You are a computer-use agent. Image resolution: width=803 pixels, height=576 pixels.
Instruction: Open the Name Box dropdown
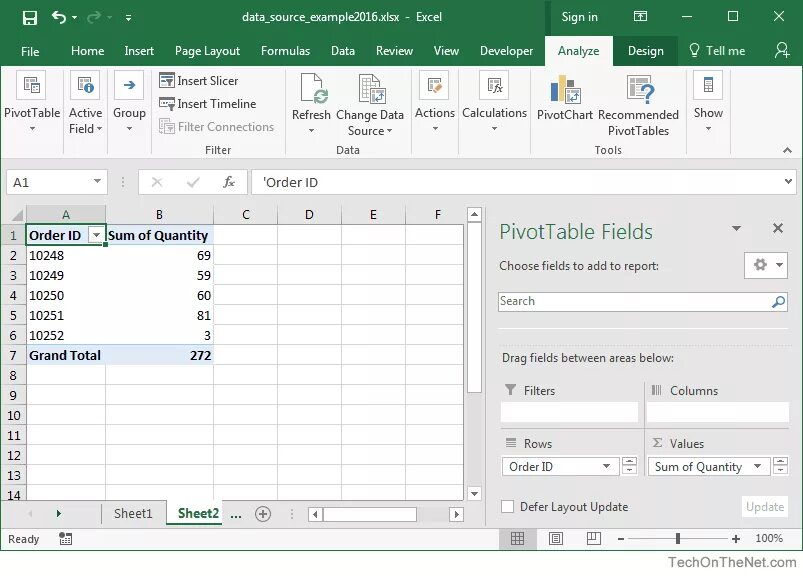tap(97, 181)
